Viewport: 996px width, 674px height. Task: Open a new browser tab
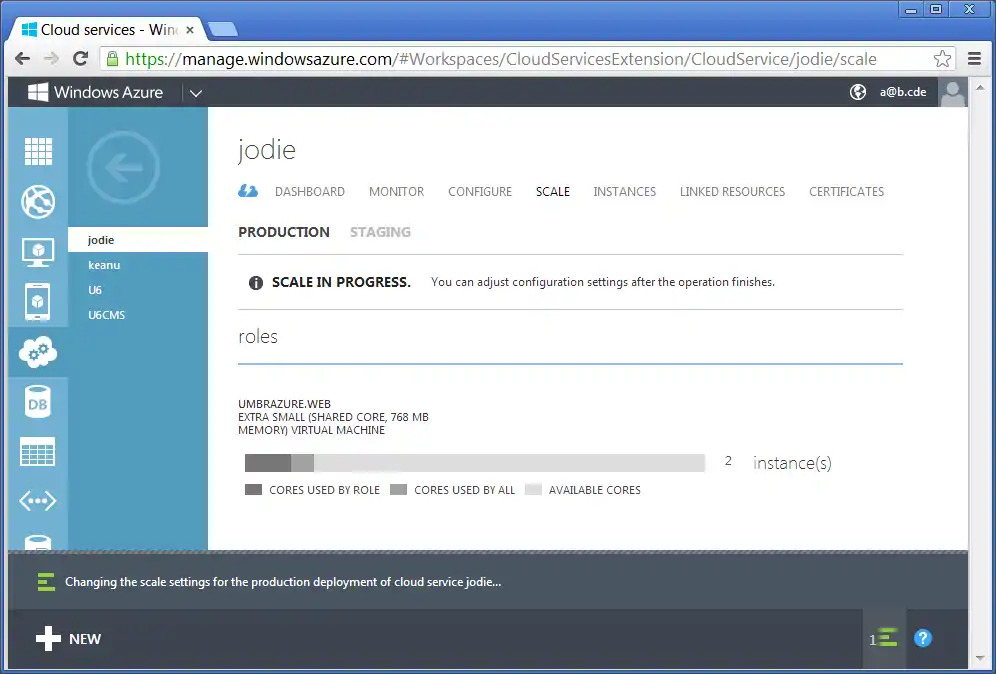pos(222,29)
